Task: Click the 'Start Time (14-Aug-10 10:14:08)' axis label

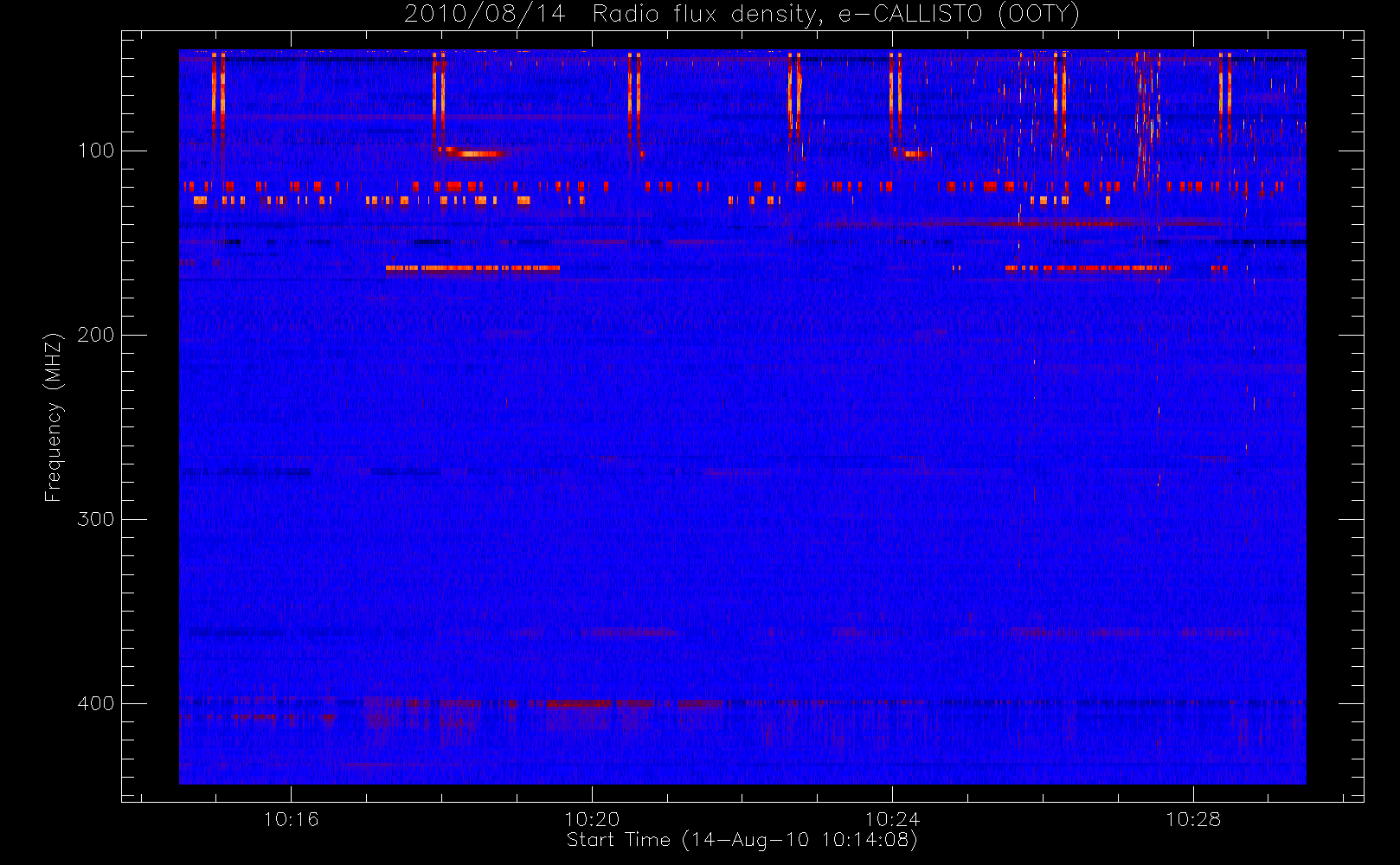Action: [x=742, y=840]
